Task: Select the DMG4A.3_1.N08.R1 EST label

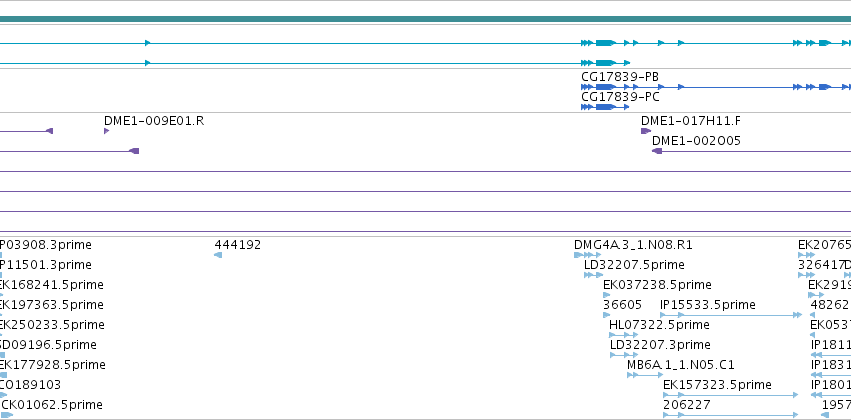Action: [633, 245]
